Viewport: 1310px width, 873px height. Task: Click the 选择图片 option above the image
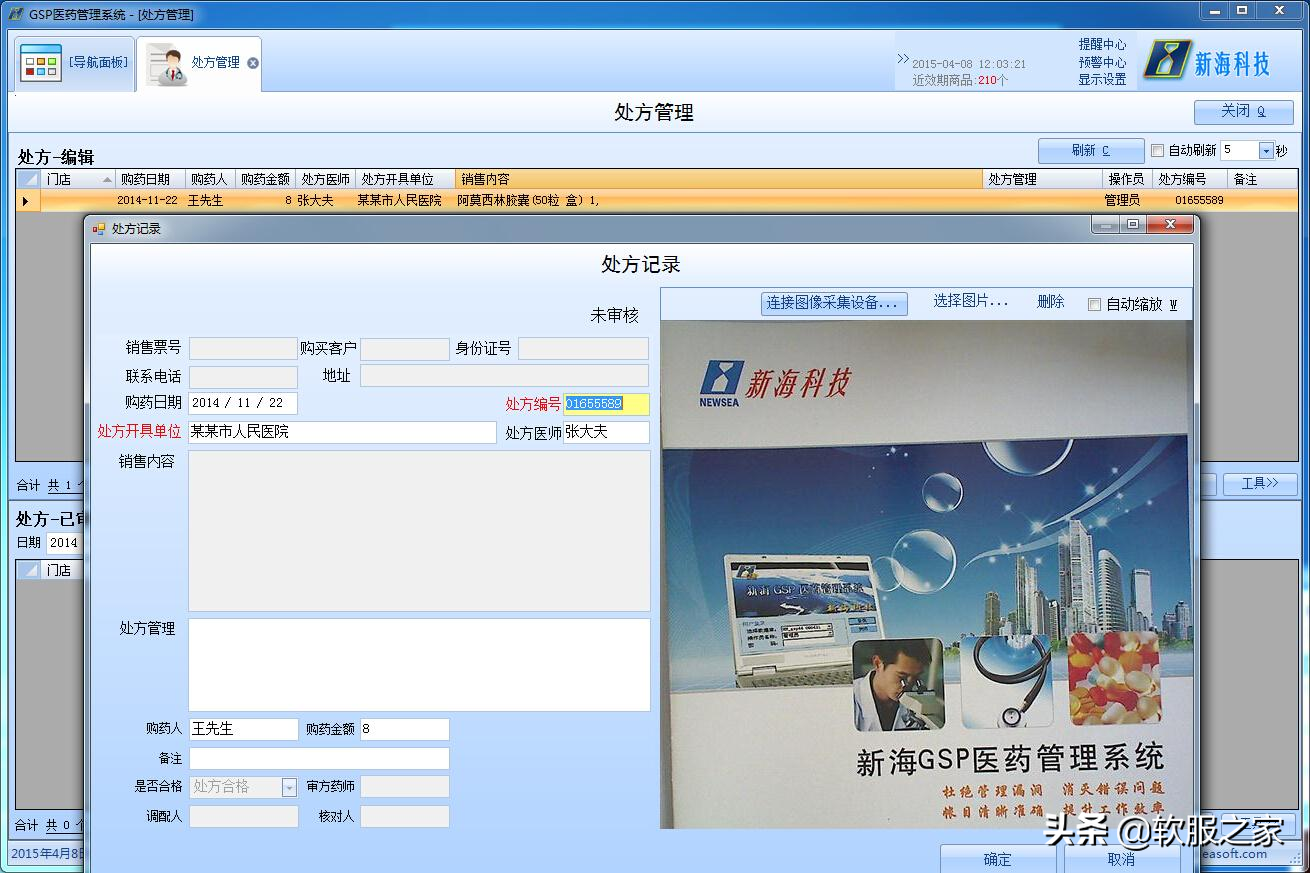click(x=970, y=302)
